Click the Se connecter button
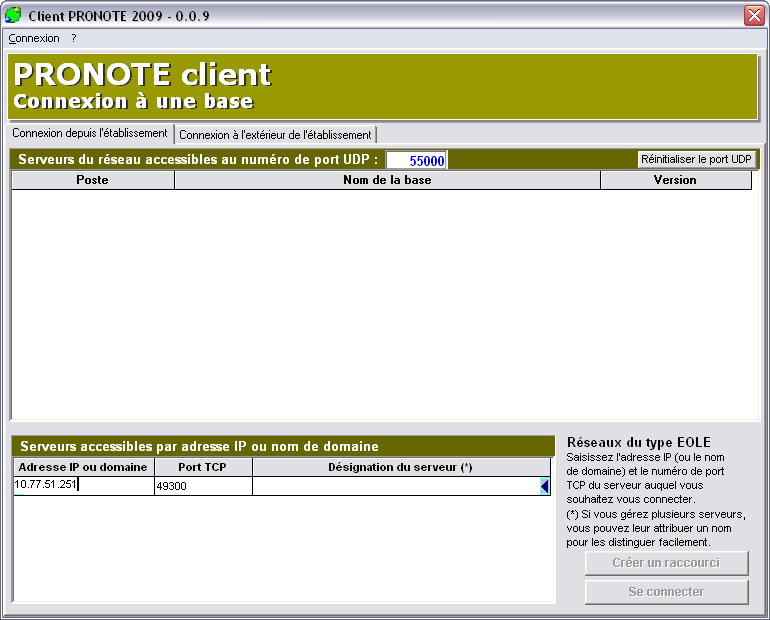Viewport: 770px width, 620px height. tap(666, 592)
